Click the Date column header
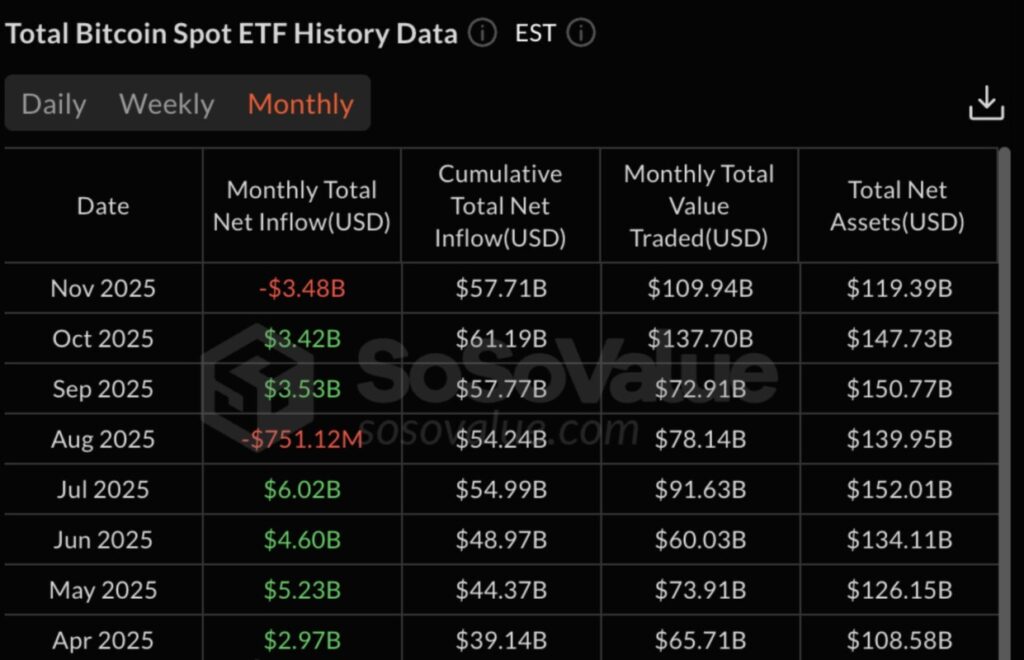 coord(103,206)
